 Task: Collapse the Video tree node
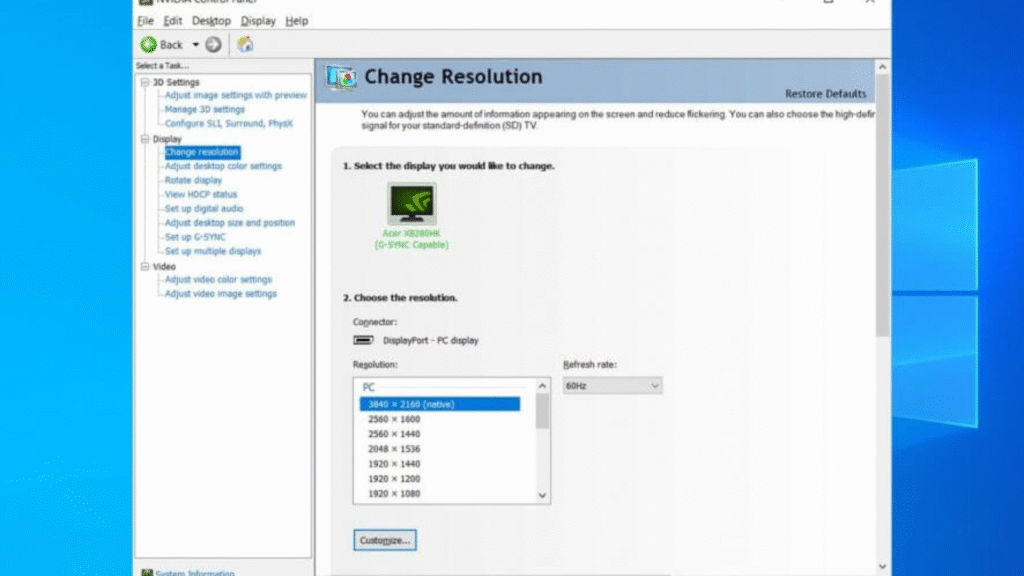145,267
